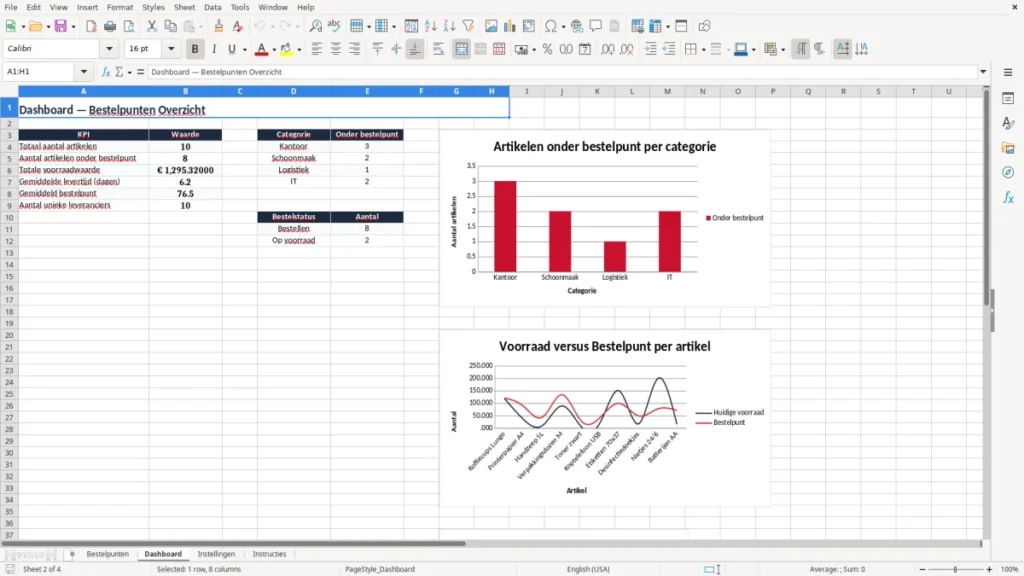Open the Font Color dropdown arrow

(x=274, y=50)
